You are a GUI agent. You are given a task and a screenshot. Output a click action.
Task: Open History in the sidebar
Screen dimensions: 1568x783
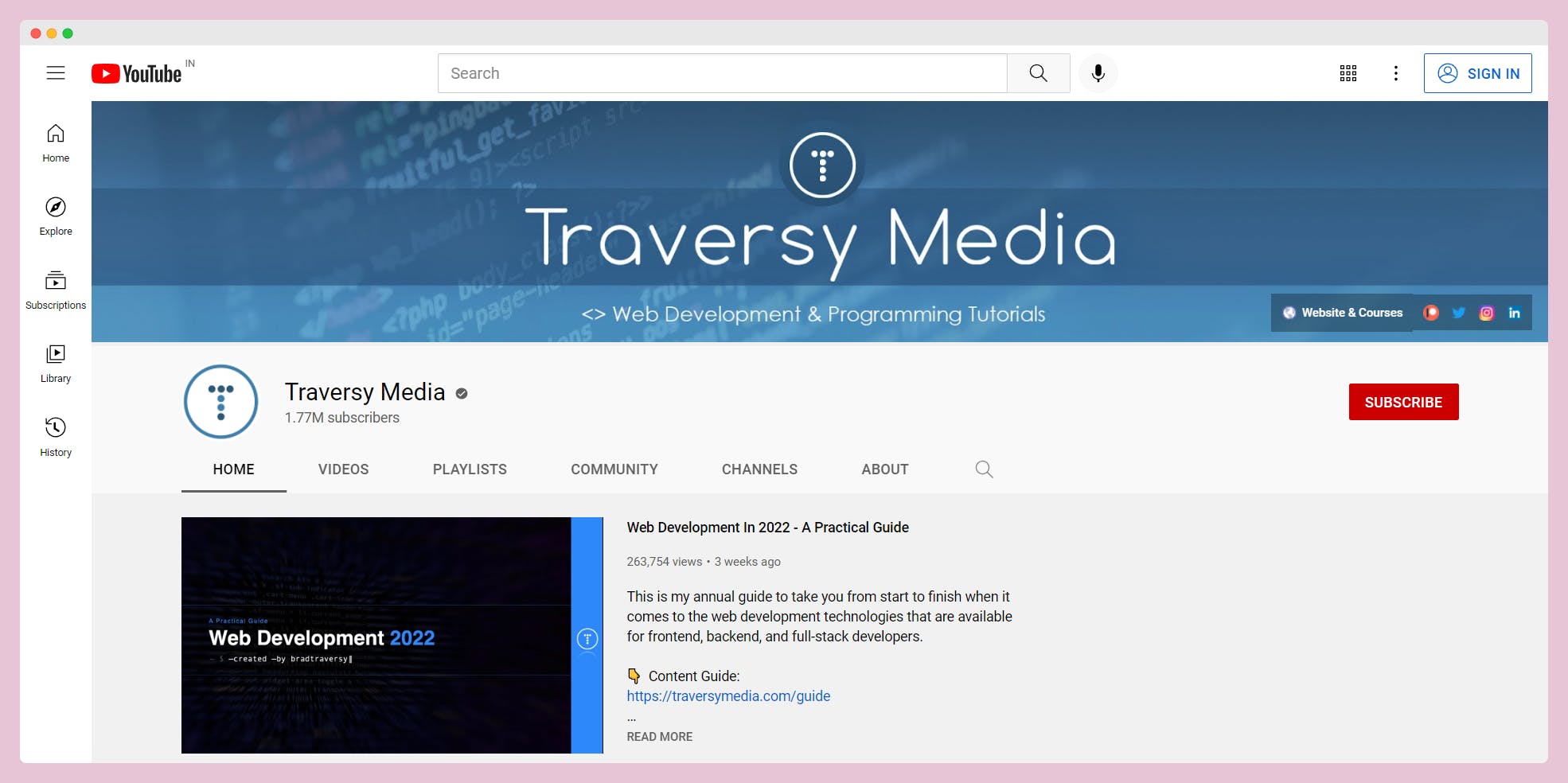click(56, 438)
